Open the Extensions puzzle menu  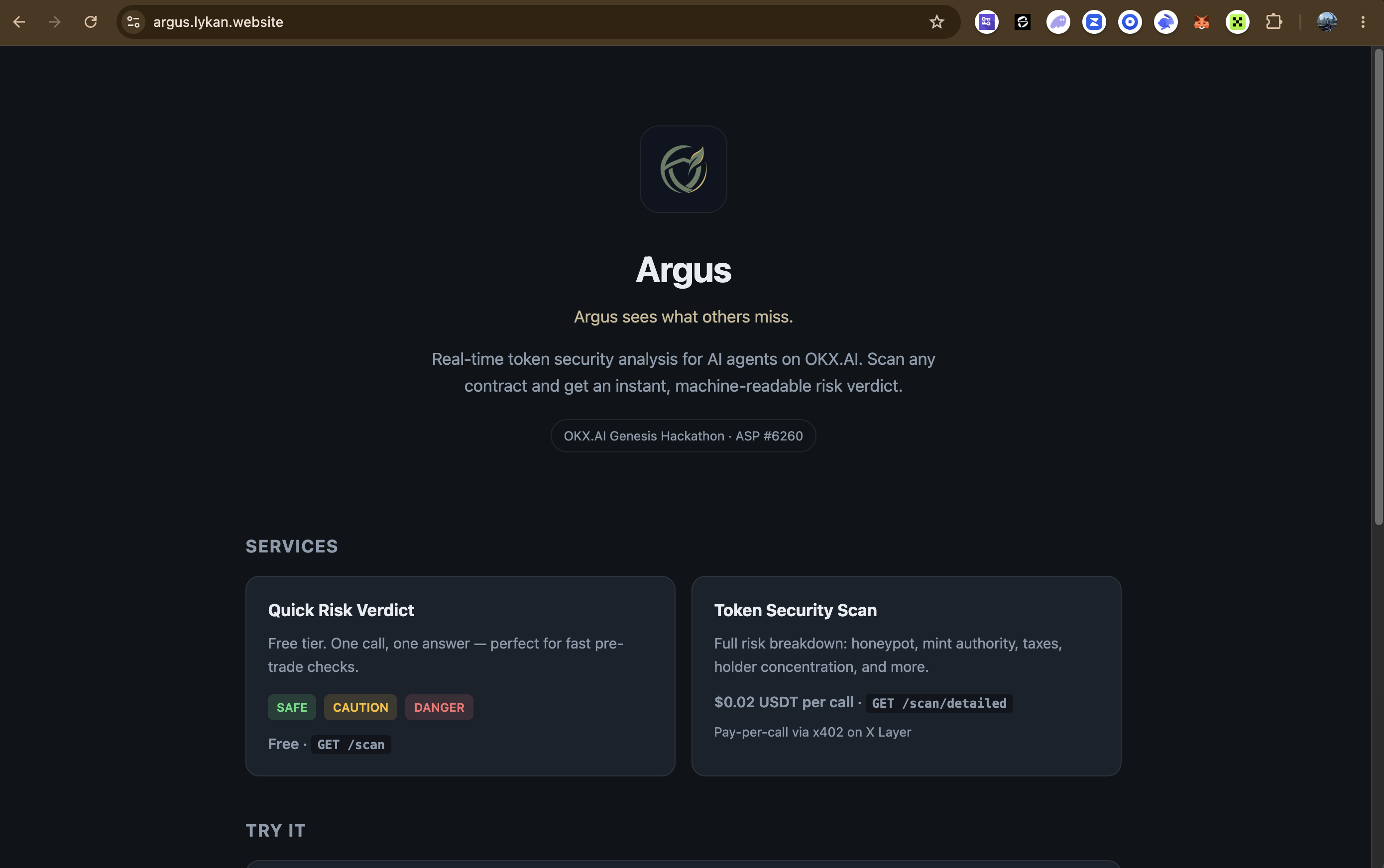coord(1274,22)
